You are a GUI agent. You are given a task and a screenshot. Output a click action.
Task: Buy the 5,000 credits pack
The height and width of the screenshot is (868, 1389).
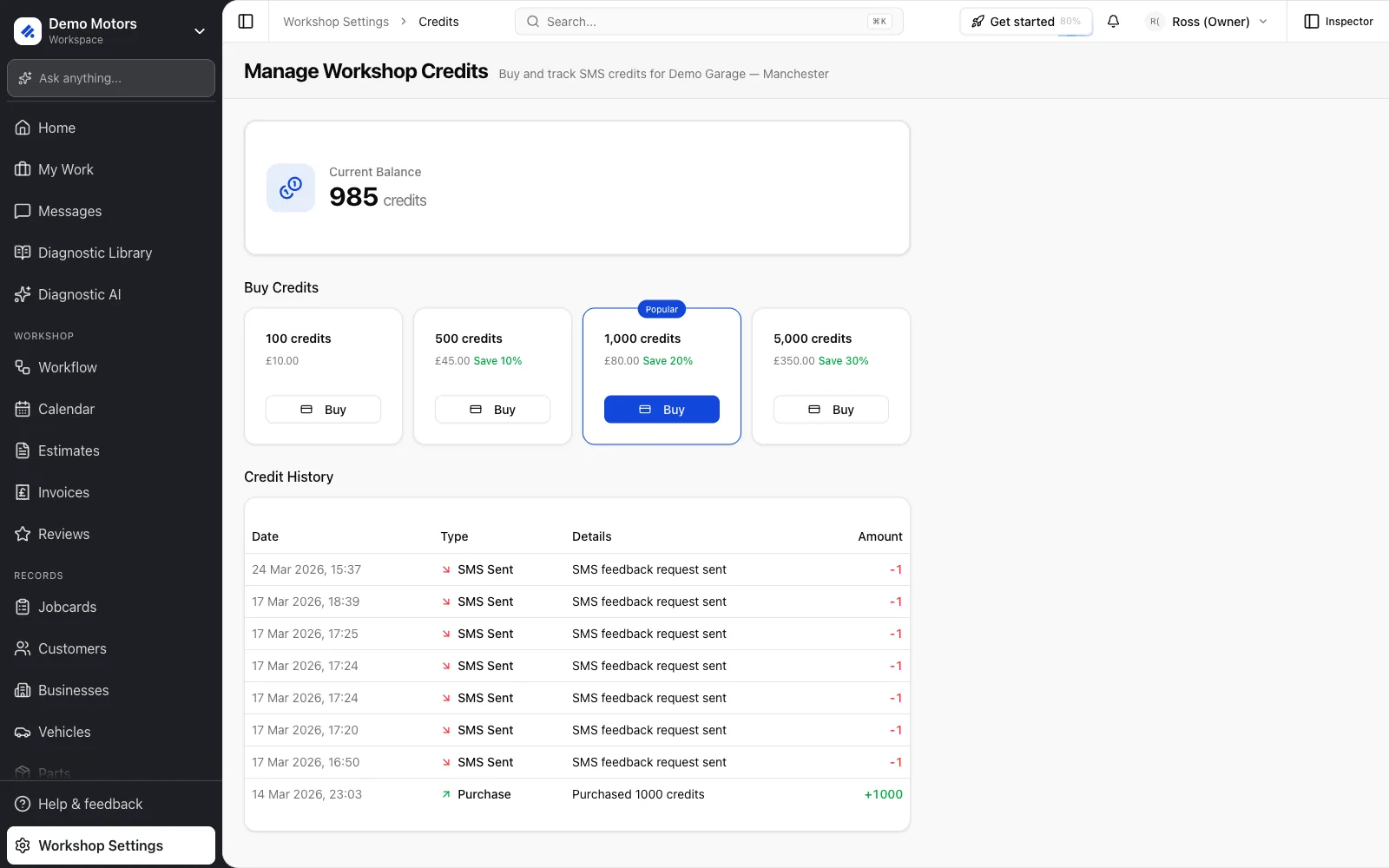coord(831,410)
